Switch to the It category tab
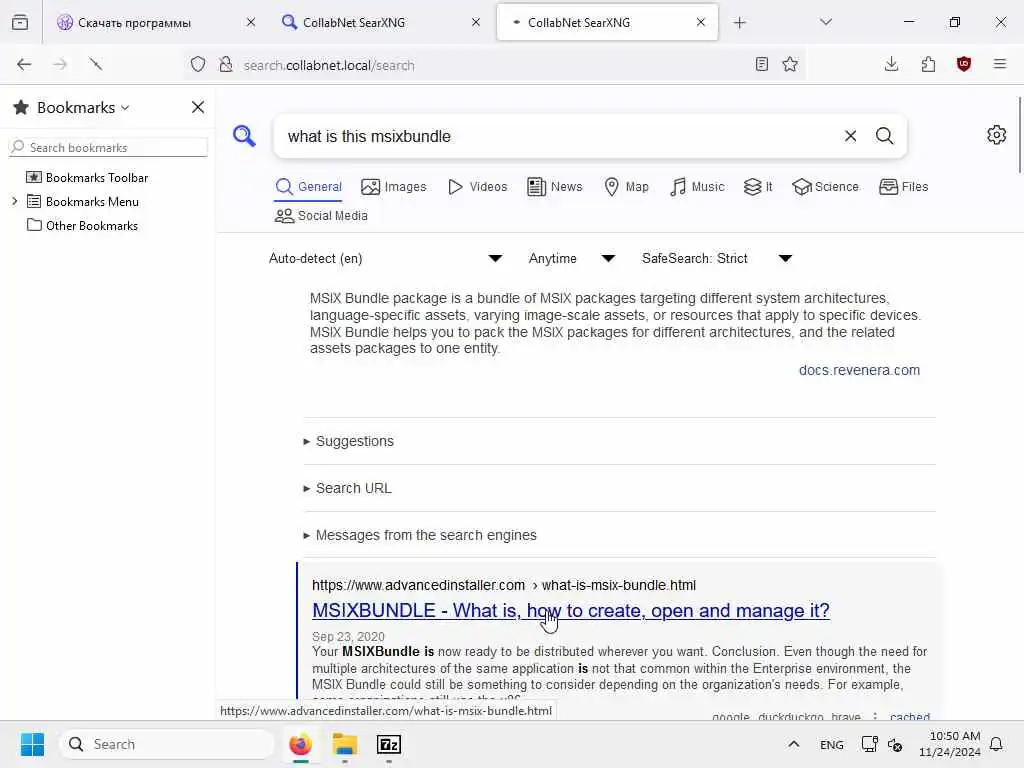The image size is (1024, 768). pos(758,187)
